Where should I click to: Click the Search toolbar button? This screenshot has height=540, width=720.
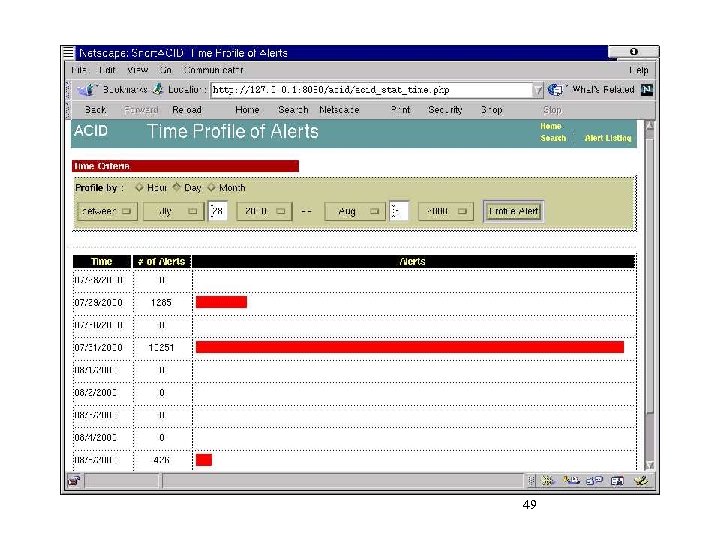(x=293, y=110)
